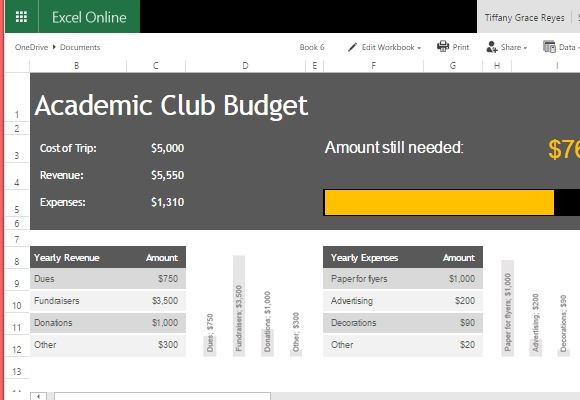
Task: Click the Print label
Action: [461, 47]
